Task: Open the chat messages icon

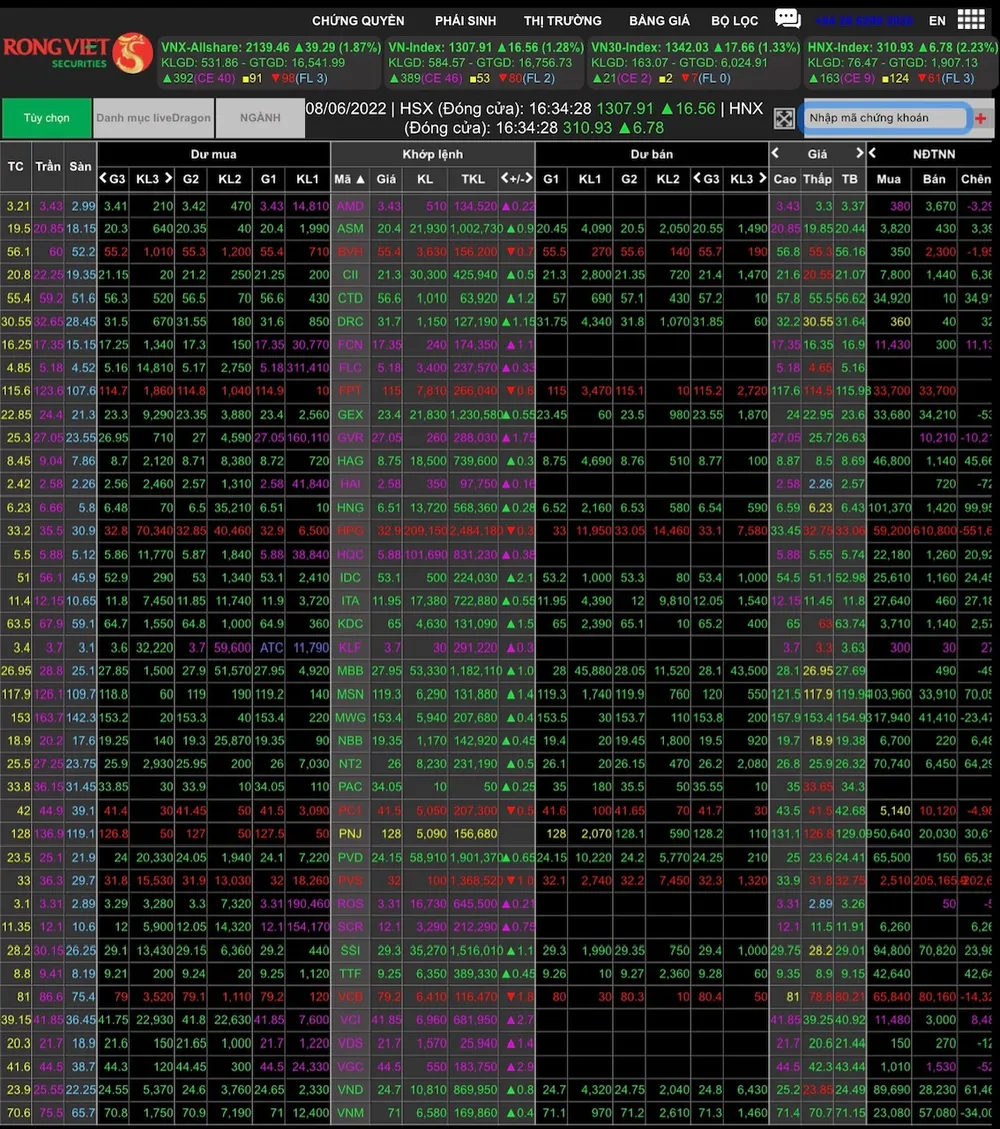Action: pos(788,19)
